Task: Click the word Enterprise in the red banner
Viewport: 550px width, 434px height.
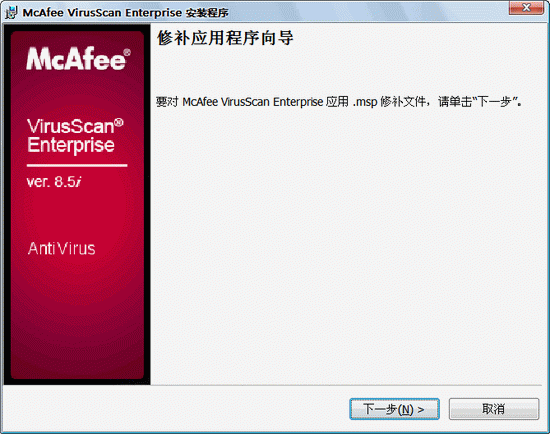Action: (71, 145)
